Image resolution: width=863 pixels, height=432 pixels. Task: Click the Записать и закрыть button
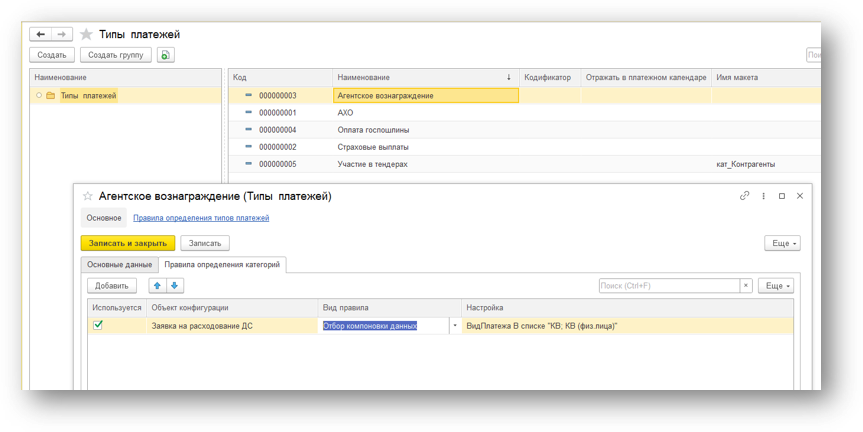(x=128, y=243)
